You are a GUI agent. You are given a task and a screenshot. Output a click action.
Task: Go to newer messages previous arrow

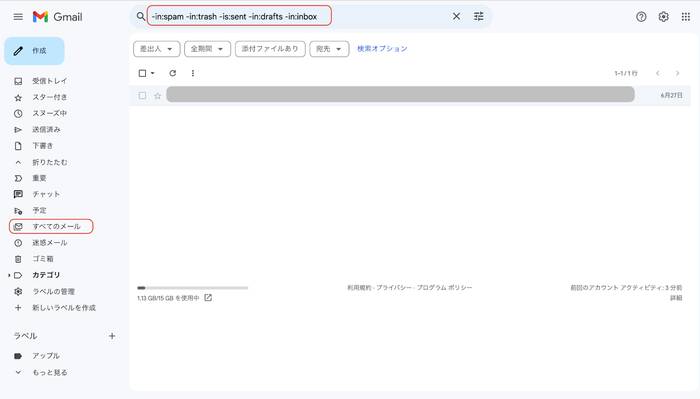coord(658,73)
